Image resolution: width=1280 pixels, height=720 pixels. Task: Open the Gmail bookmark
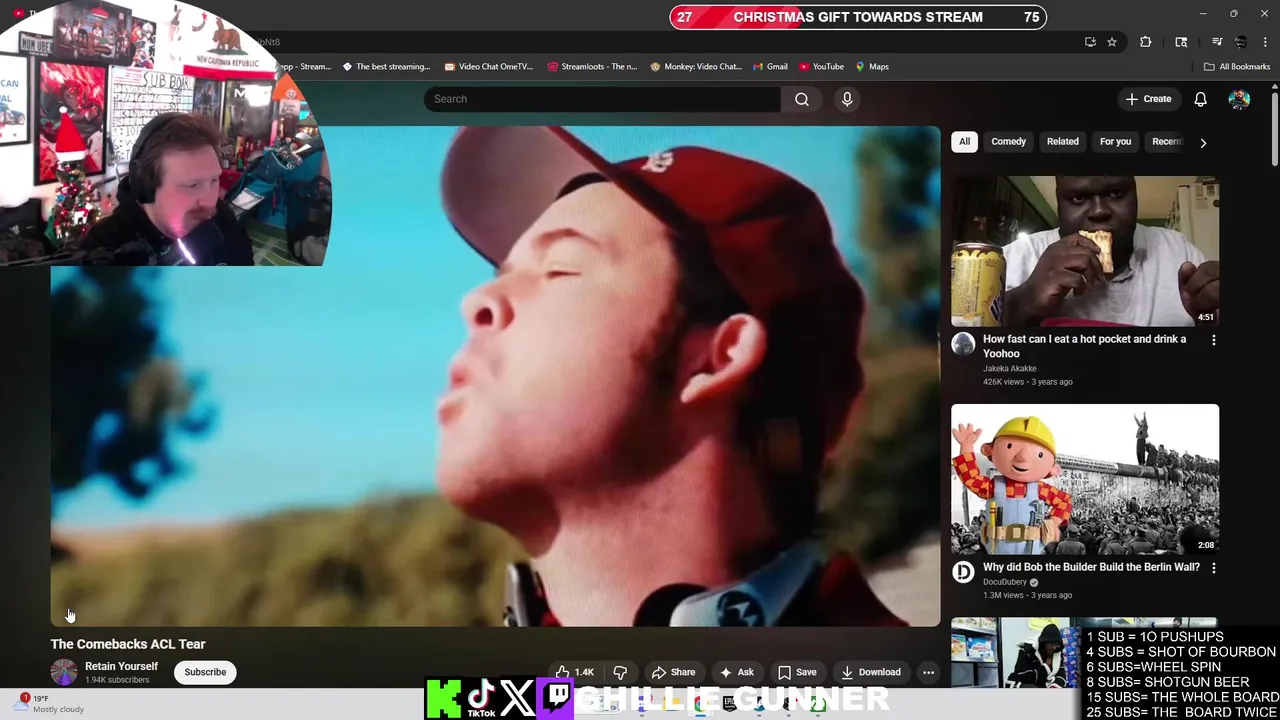pyautogui.click(x=770, y=67)
